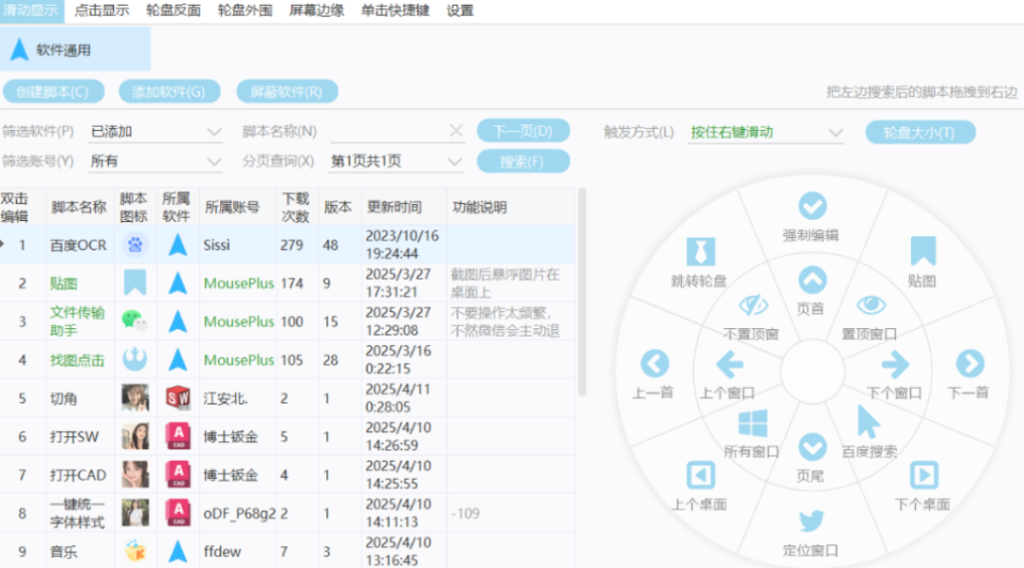1024x568 pixels.
Task: Click the 百度搜索 cursor icon
Action: [868, 422]
